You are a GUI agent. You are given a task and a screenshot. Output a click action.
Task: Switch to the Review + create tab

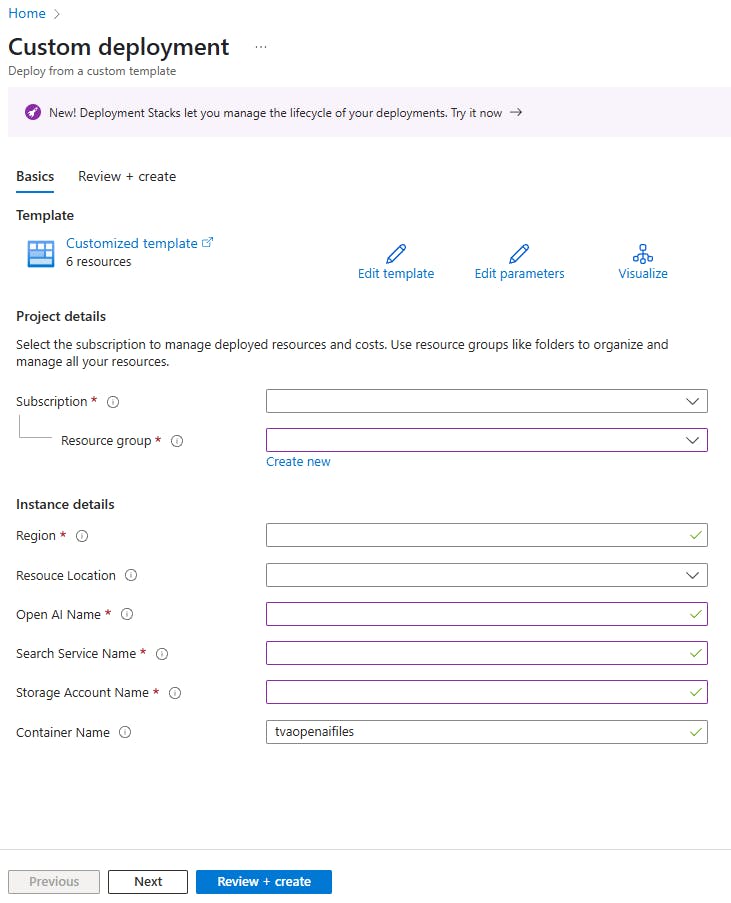[x=127, y=177]
